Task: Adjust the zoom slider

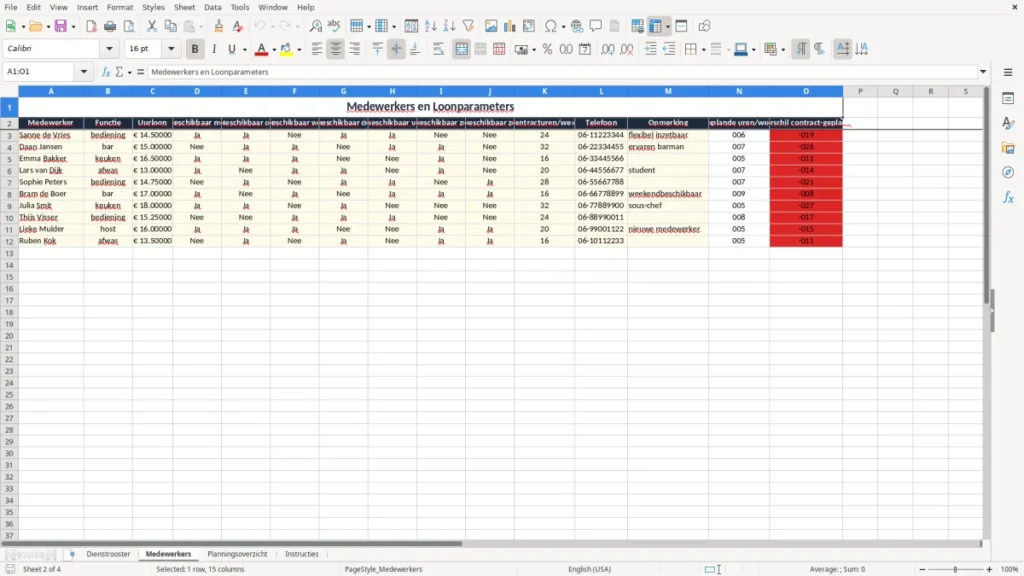Action: pyautogui.click(x=955, y=569)
